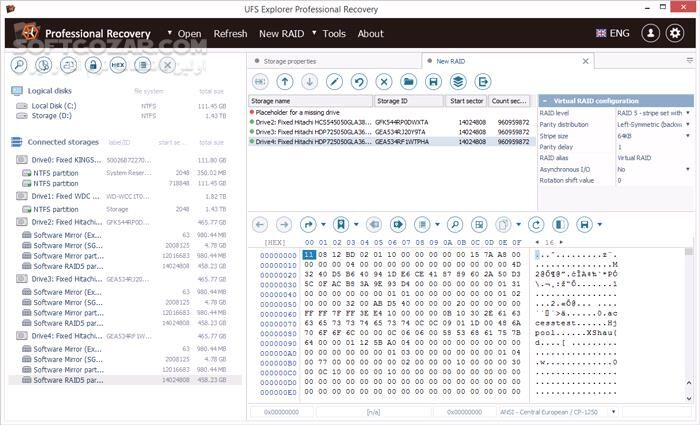Click the padlock icon in left toolbar
The height and width of the screenshot is (425, 700).
pyautogui.click(x=93, y=65)
